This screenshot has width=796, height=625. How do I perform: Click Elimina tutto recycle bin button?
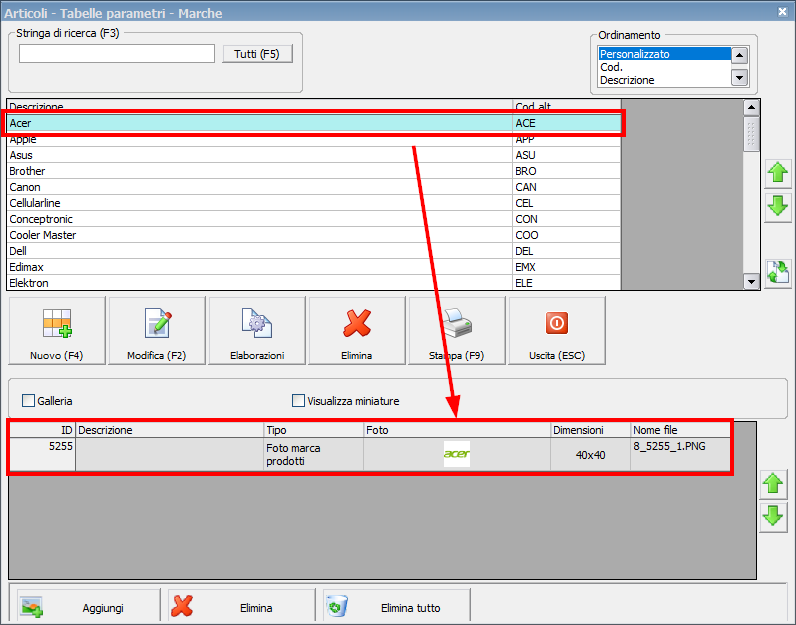tap(397, 607)
